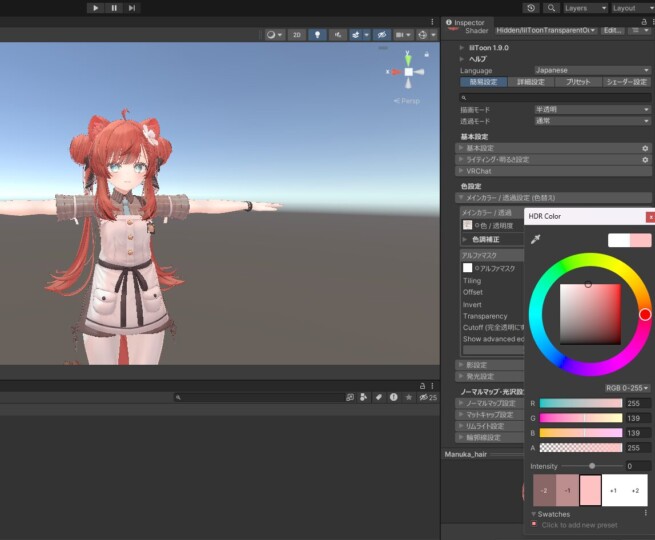Open the 描画モード dropdown
This screenshot has height=540, width=655.
coord(592,109)
